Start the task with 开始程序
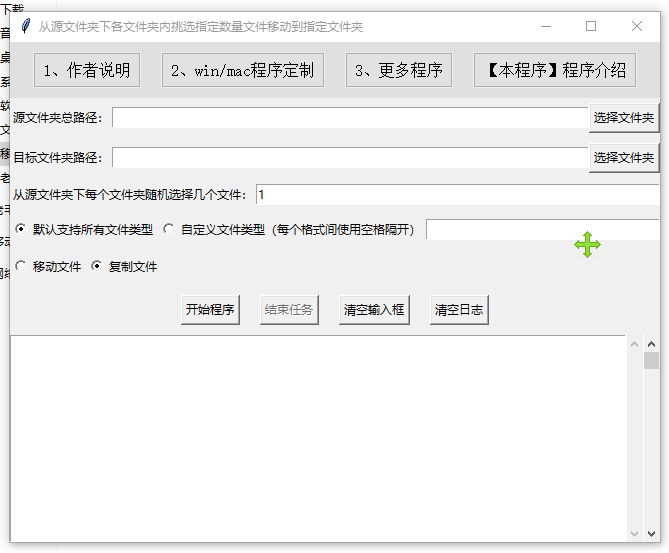The height and width of the screenshot is (553, 669). tap(210, 310)
